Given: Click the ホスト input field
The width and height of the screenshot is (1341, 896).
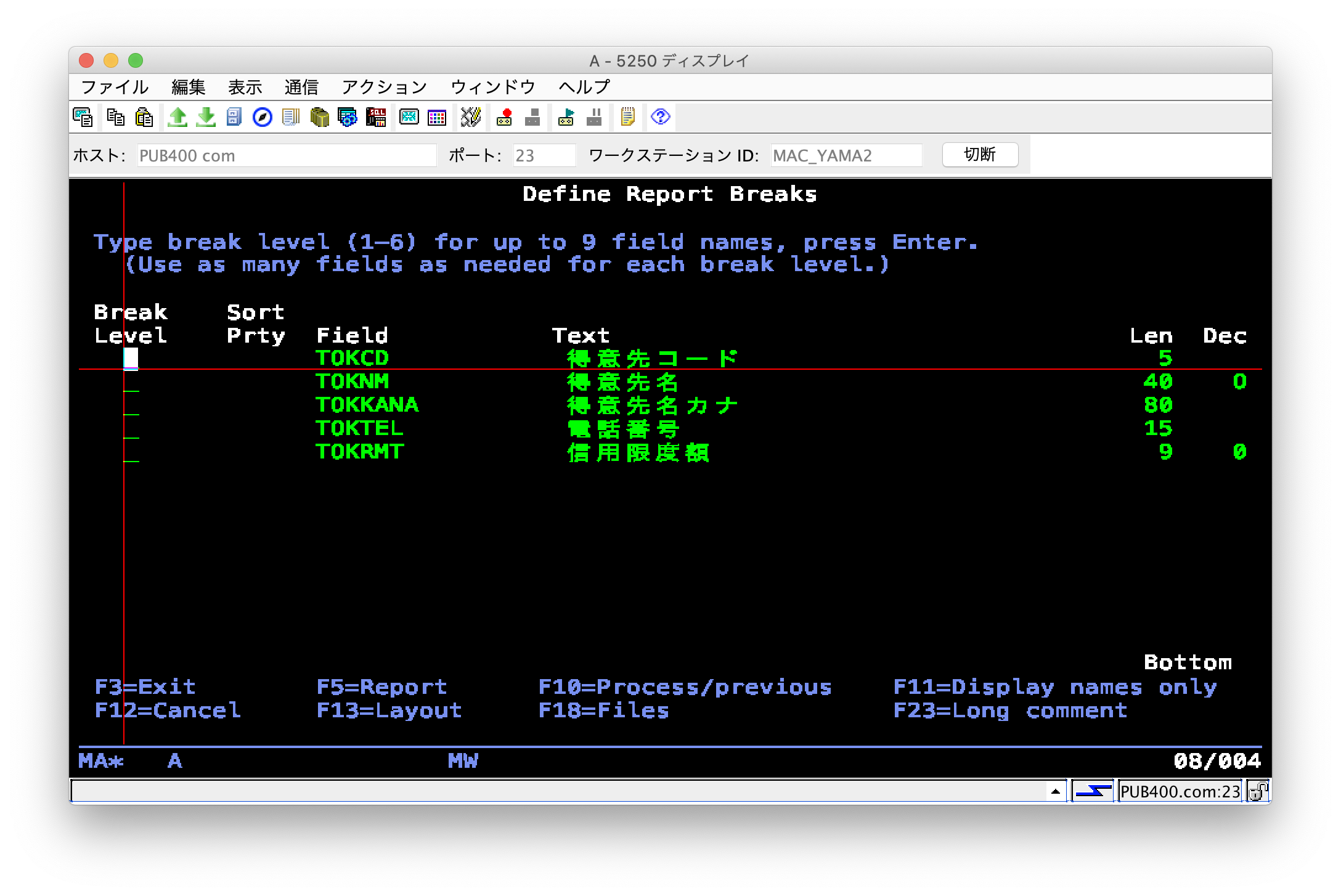Looking at the screenshot, I should click(x=287, y=155).
